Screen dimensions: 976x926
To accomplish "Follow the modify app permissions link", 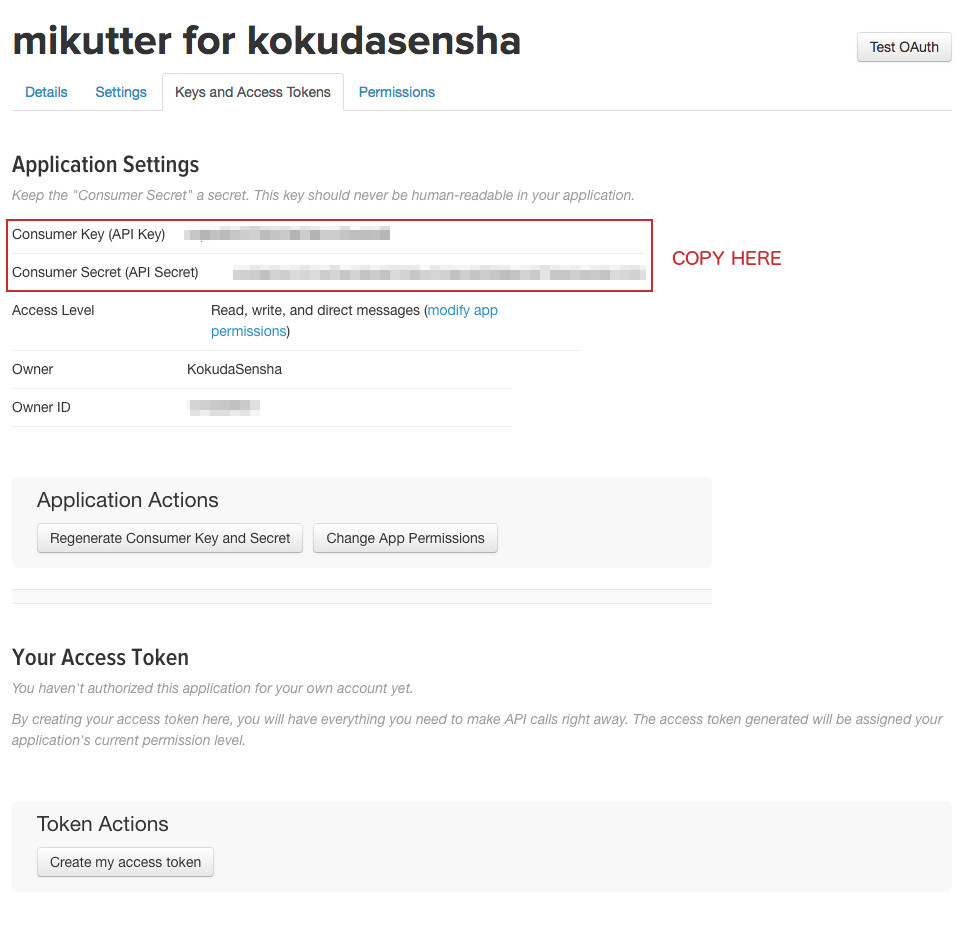I will pyautogui.click(x=354, y=320).
